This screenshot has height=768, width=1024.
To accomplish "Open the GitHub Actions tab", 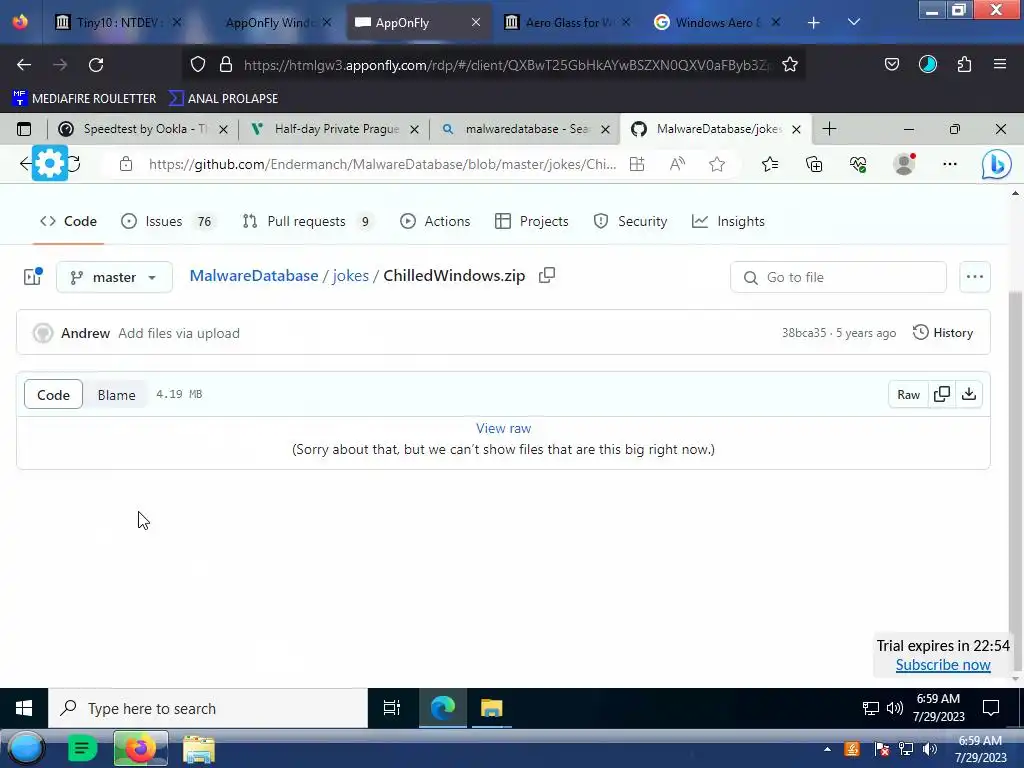I will [435, 221].
